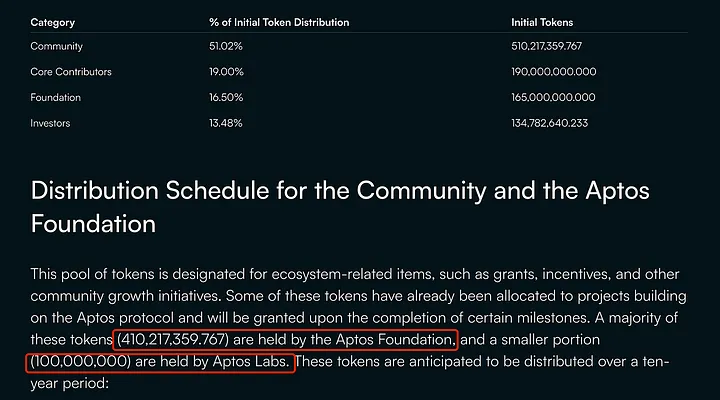720x400 pixels.
Task: Click the 190,000,000.000 token value
Action: 554,72
